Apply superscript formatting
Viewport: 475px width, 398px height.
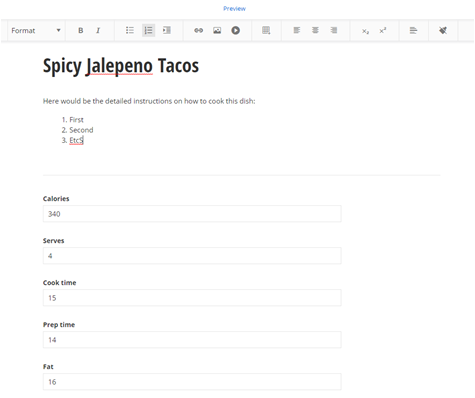click(x=383, y=31)
